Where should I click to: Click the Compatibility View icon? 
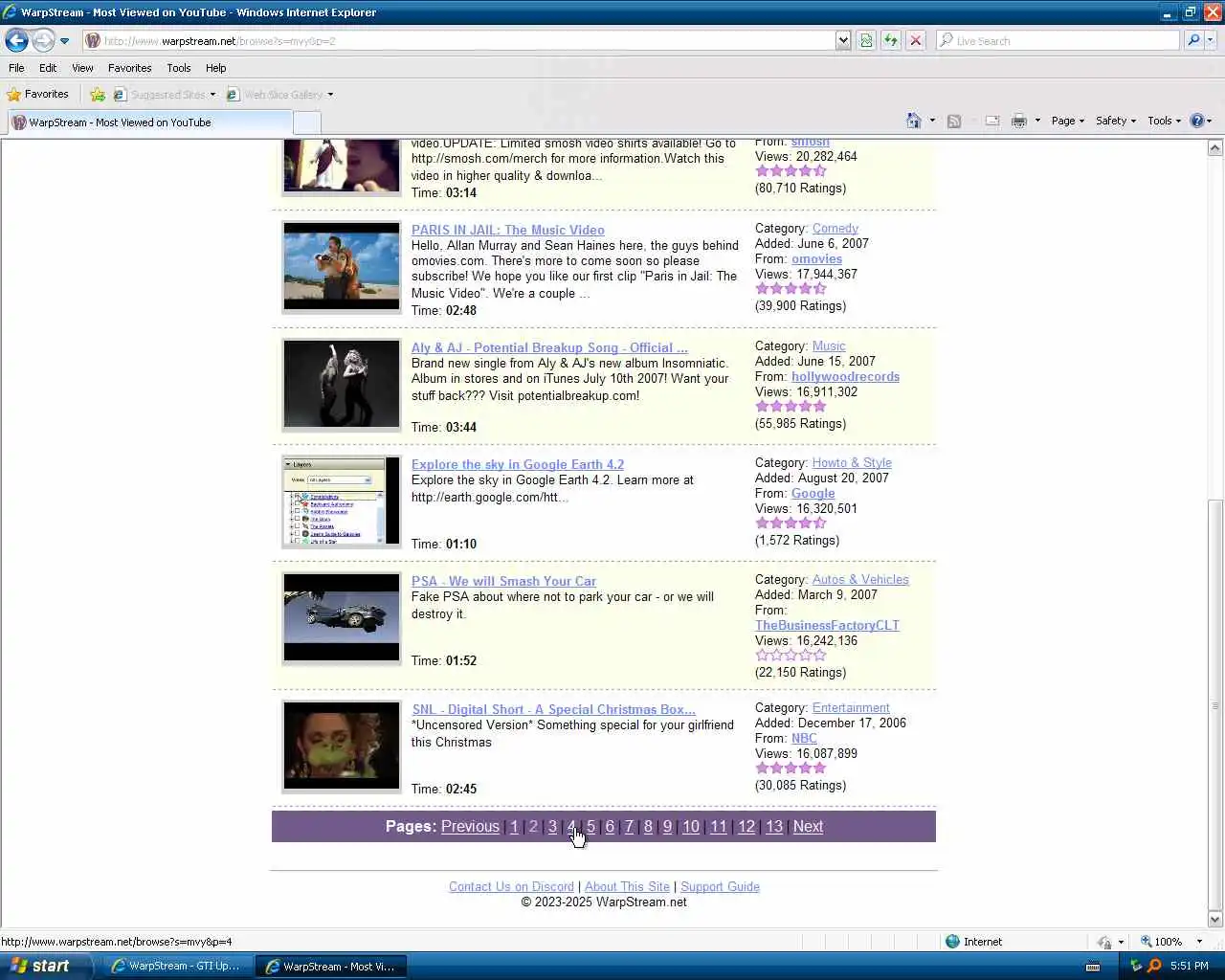click(x=866, y=40)
